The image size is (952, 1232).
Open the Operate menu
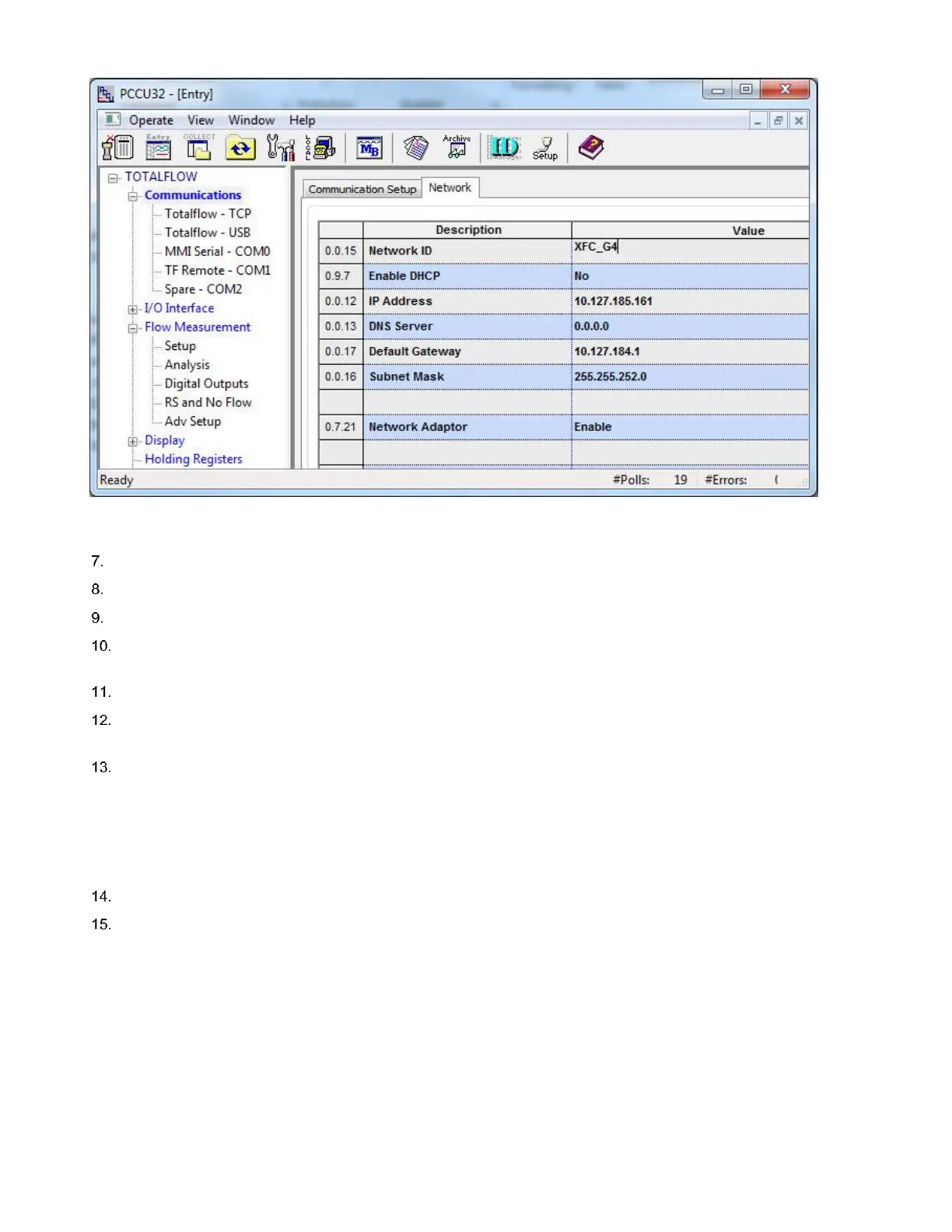click(151, 121)
